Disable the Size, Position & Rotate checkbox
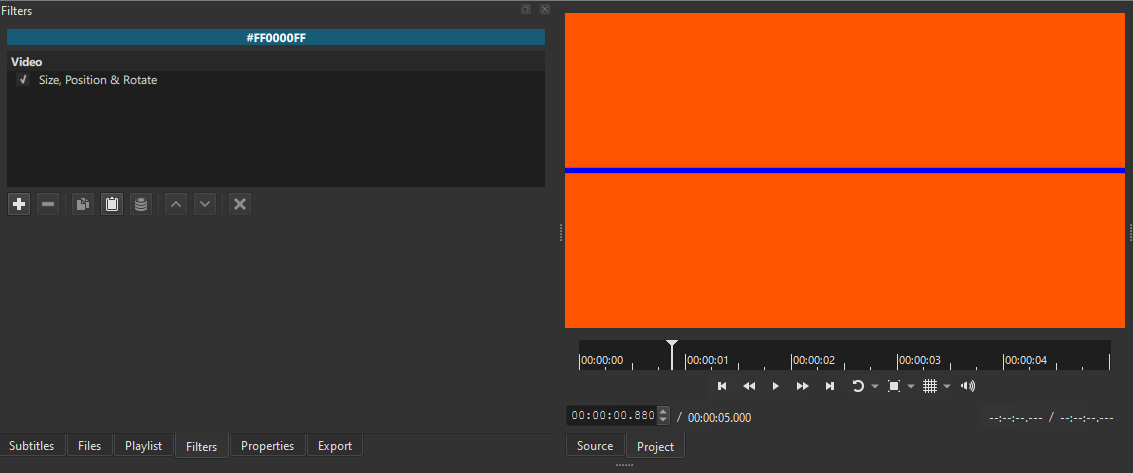1133x473 pixels. coord(23,80)
